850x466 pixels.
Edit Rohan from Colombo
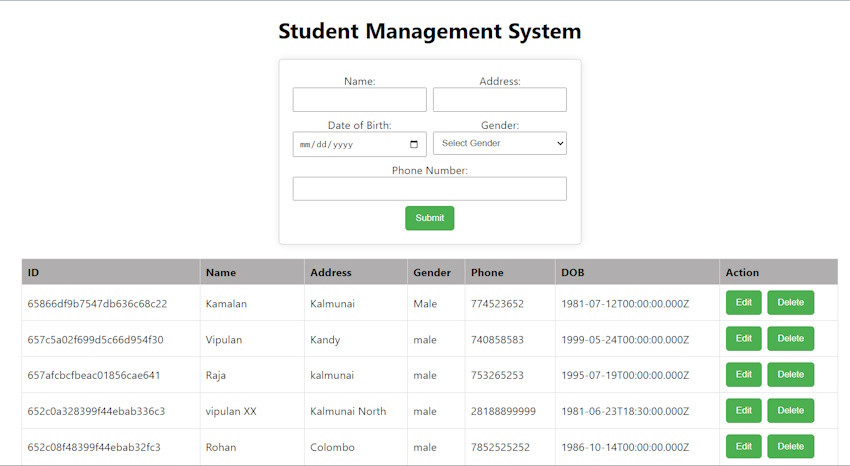point(744,446)
